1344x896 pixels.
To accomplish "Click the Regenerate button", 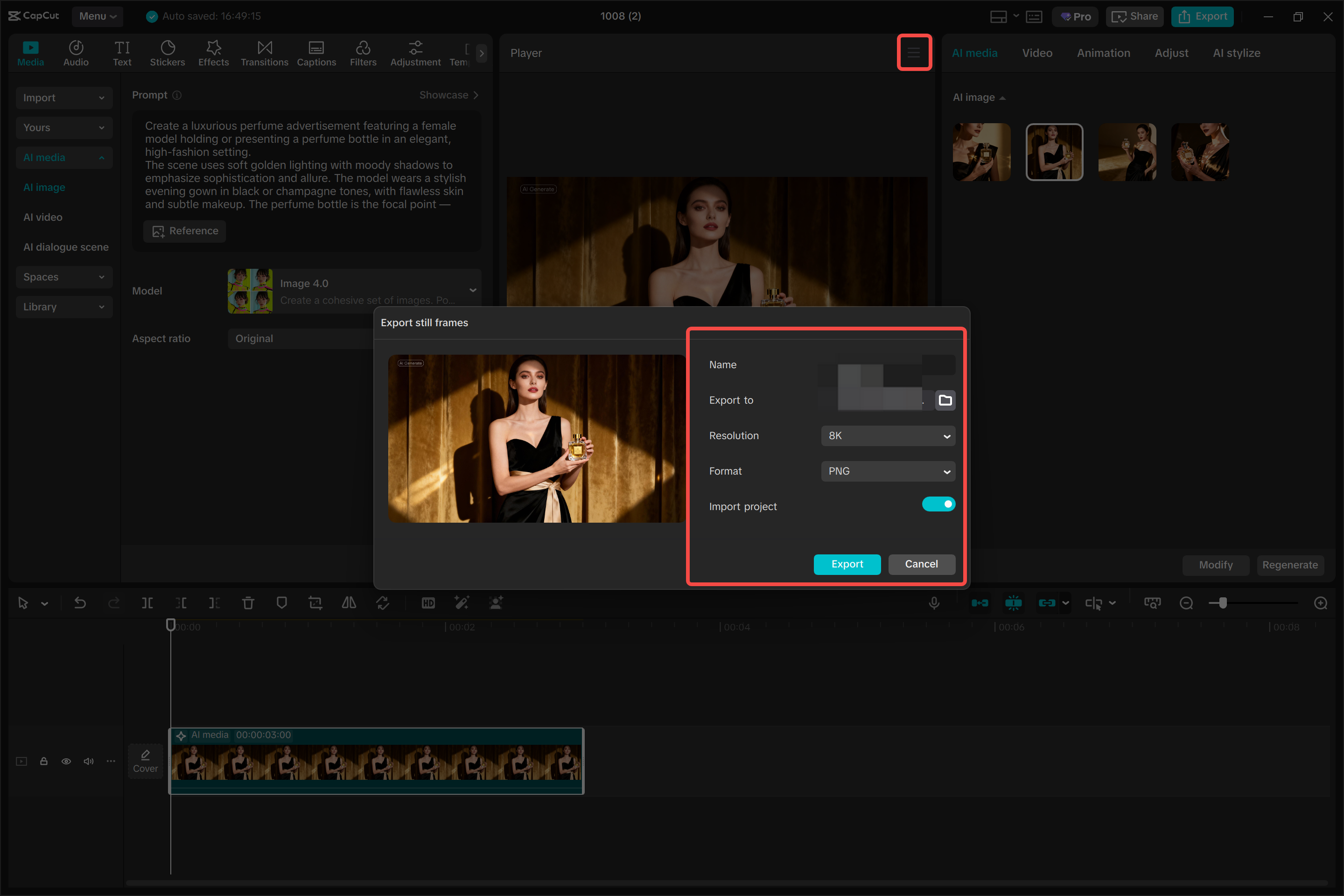I will click(x=1290, y=565).
